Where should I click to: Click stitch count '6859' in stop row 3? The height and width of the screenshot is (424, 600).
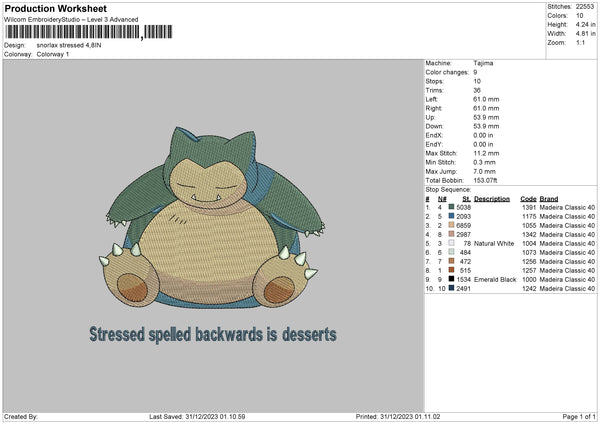(x=463, y=225)
